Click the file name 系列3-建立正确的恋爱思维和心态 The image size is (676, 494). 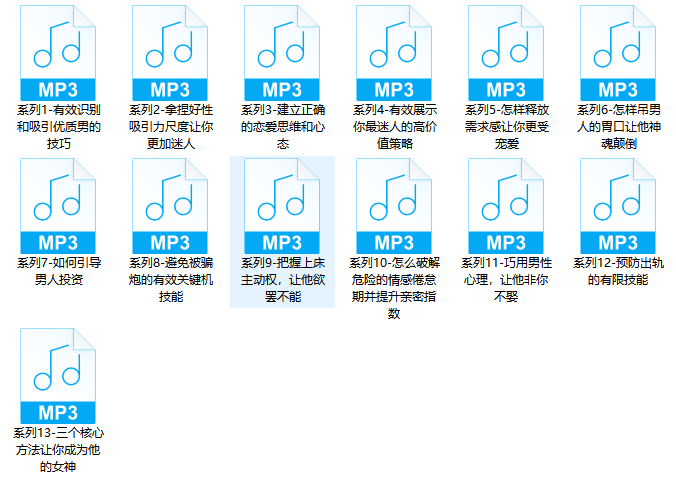coord(283,127)
